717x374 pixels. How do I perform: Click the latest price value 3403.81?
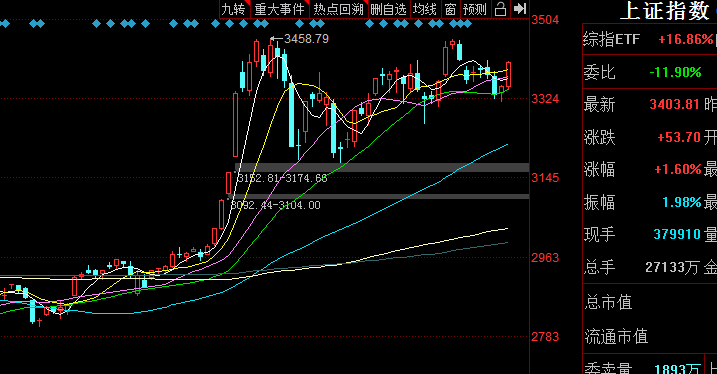674,104
